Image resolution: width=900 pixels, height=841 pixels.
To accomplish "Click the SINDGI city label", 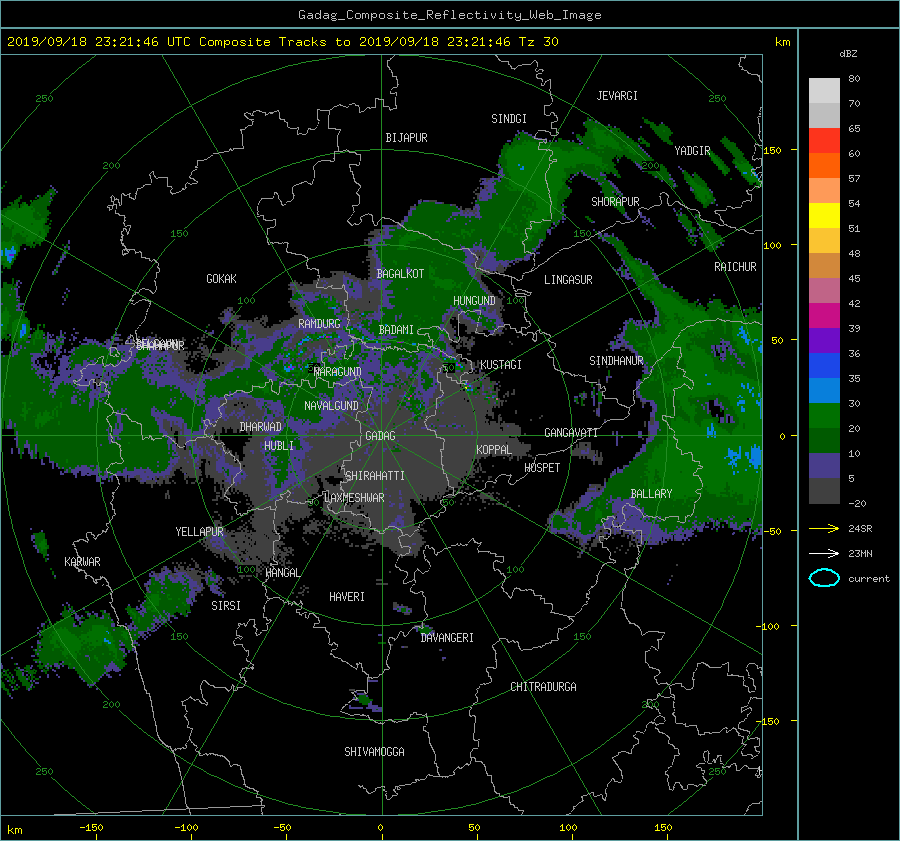I will (x=509, y=119).
